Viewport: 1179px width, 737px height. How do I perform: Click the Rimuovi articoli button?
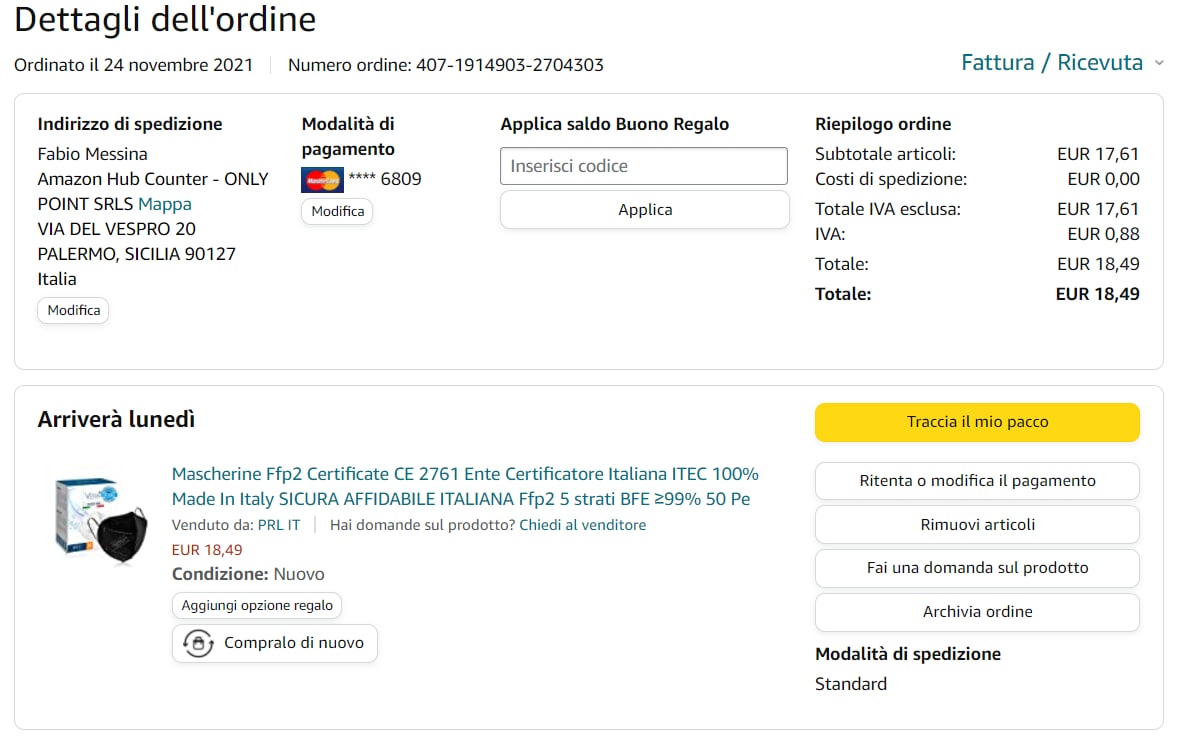click(x=977, y=525)
